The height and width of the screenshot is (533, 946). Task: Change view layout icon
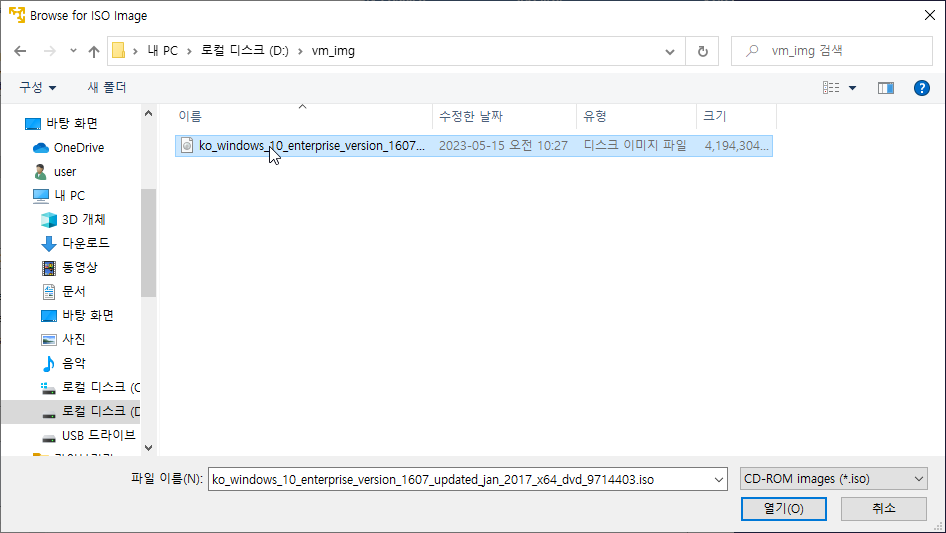[x=831, y=88]
